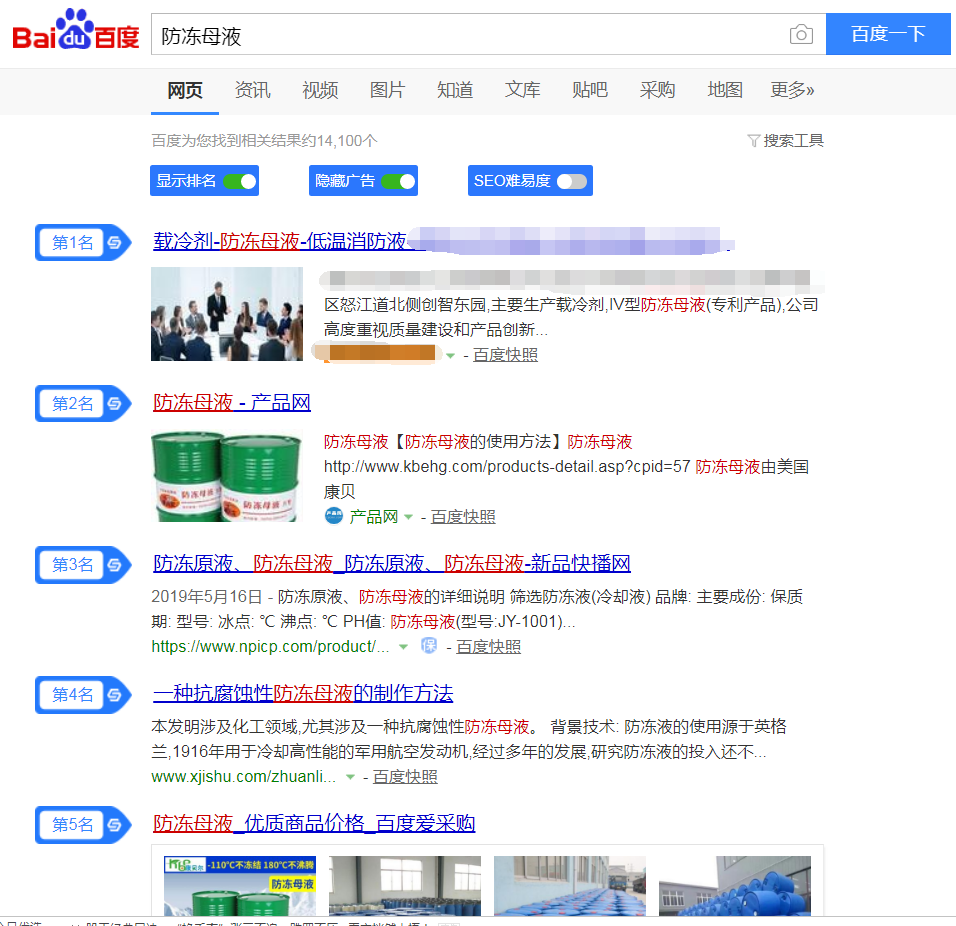Expand dropdown arrow beside first result's blurred URL
Screen dimensions: 956x926
[x=451, y=355]
